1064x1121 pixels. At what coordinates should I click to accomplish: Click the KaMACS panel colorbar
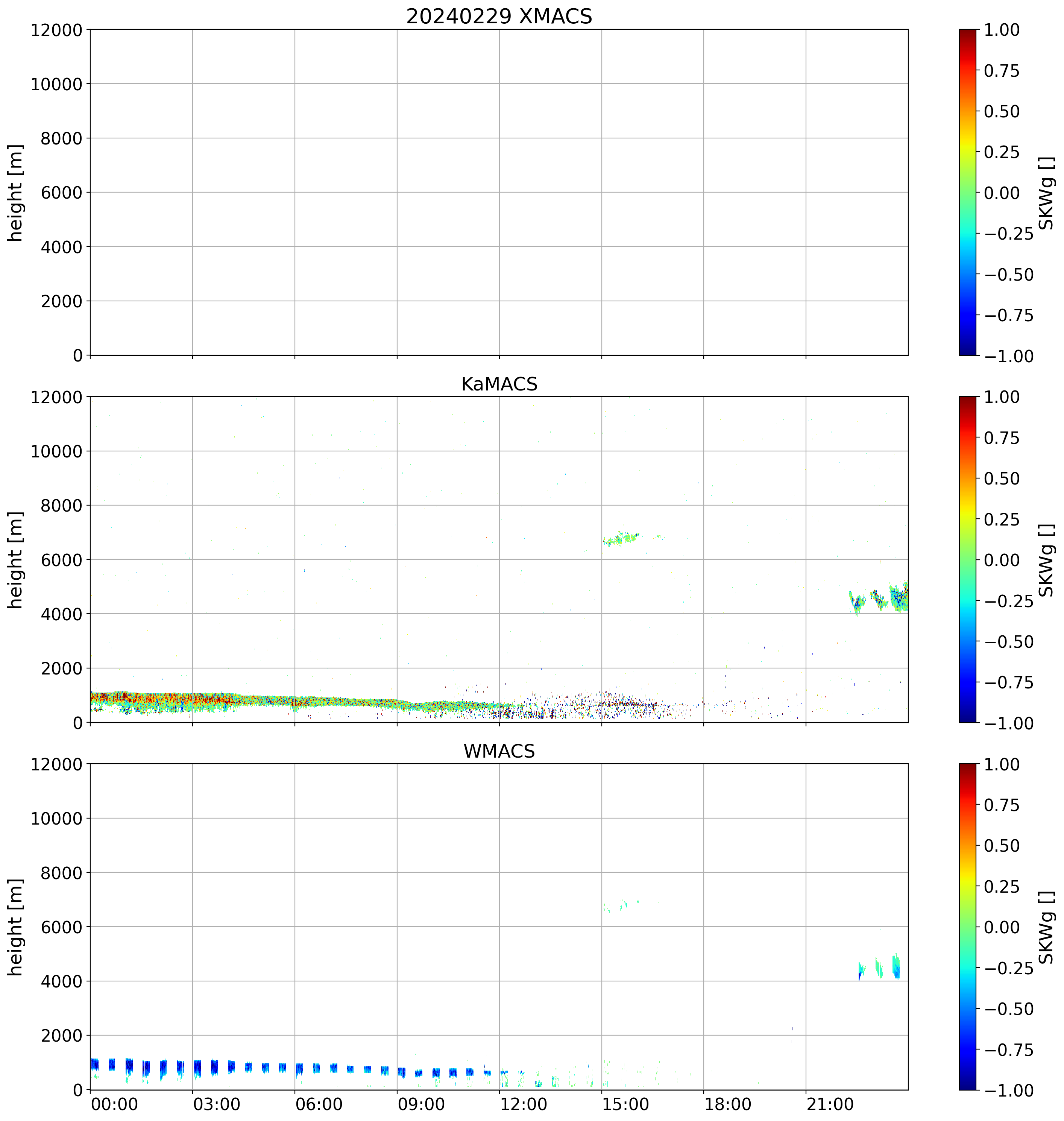(x=968, y=559)
